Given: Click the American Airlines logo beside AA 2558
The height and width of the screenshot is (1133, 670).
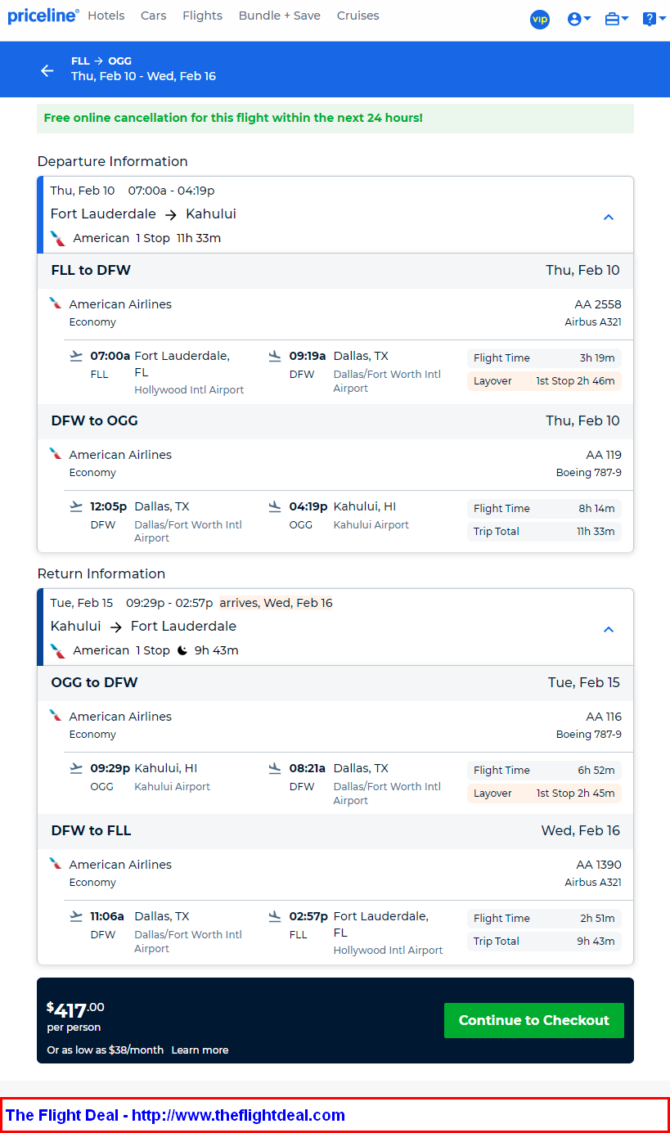Looking at the screenshot, I should (x=56, y=303).
